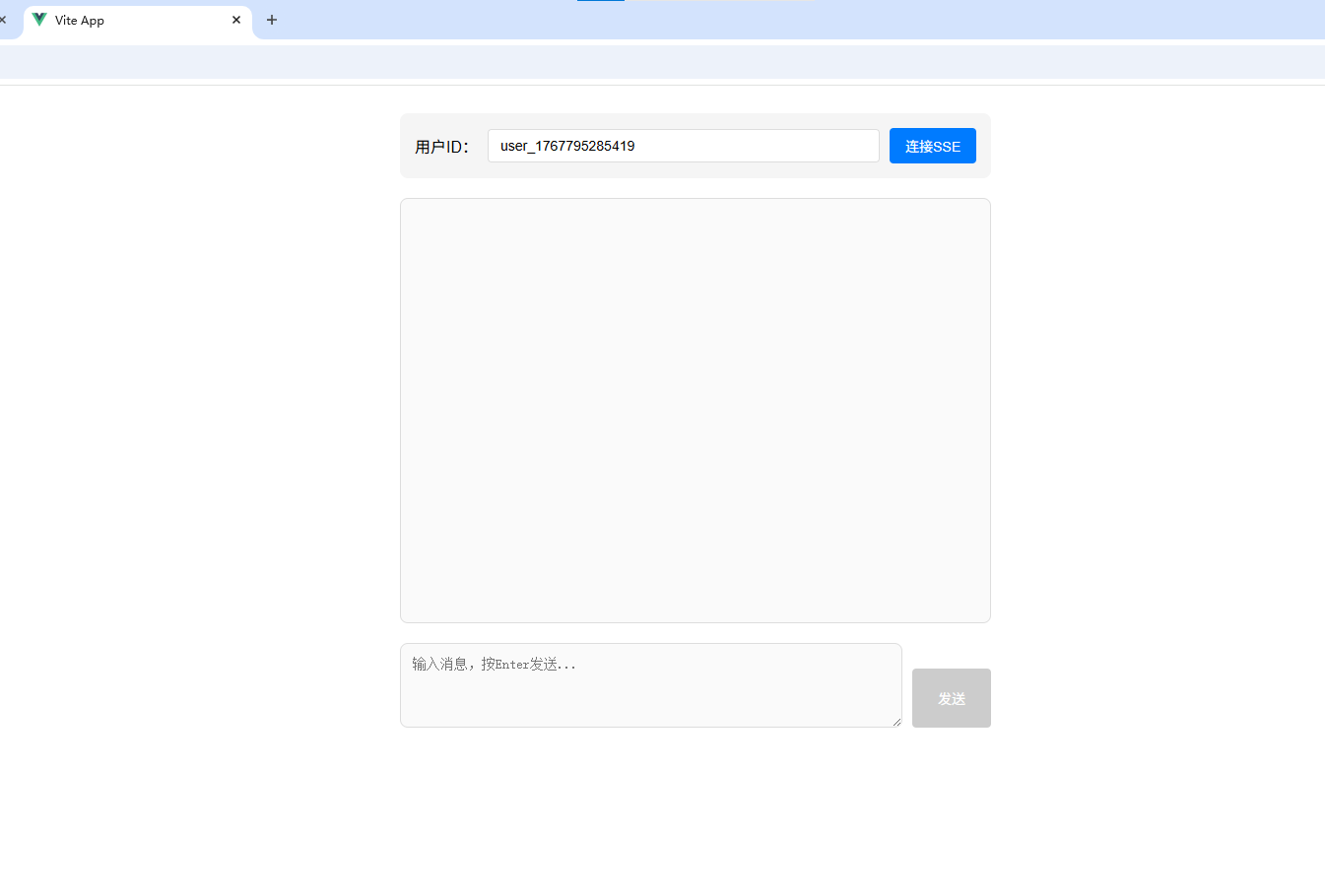
Task: Select the Vite App browser tab
Action: click(x=138, y=20)
